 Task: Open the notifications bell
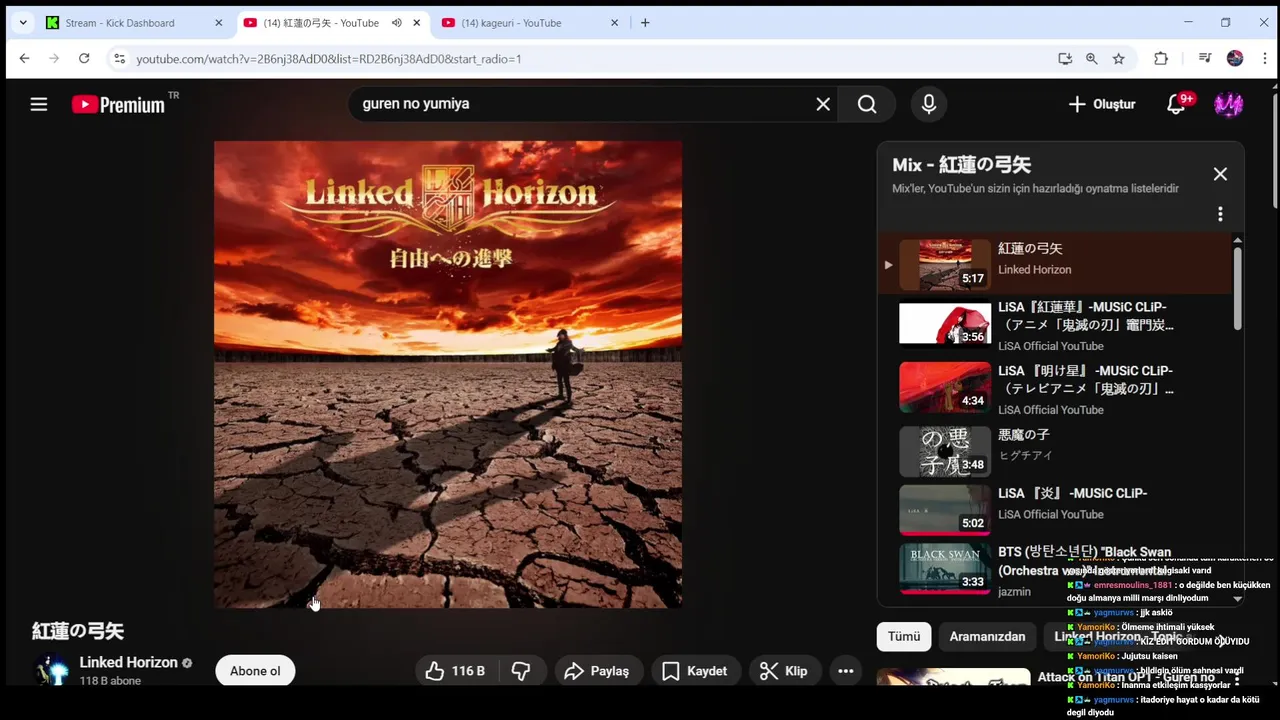click(1177, 104)
